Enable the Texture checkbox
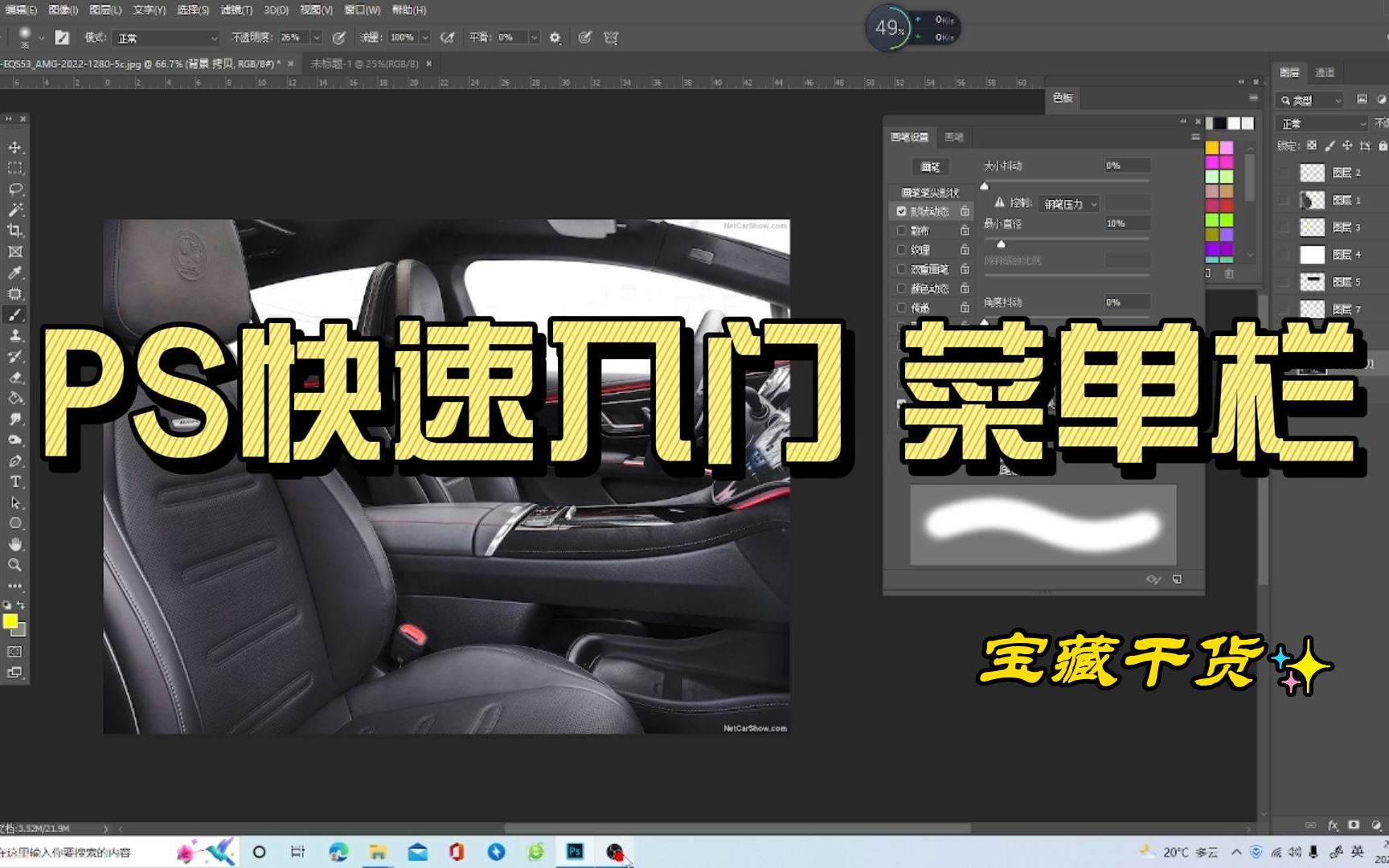The width and height of the screenshot is (1389, 868). (x=901, y=250)
